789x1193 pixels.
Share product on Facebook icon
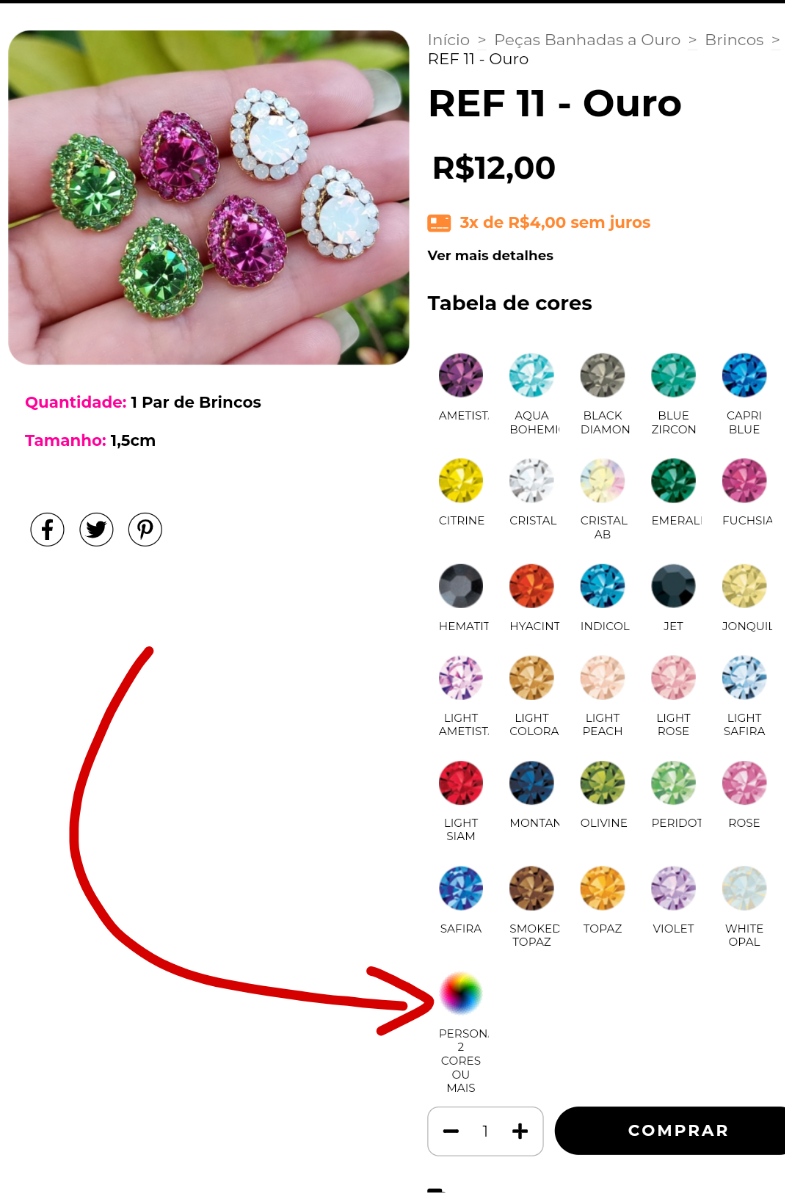point(47,530)
